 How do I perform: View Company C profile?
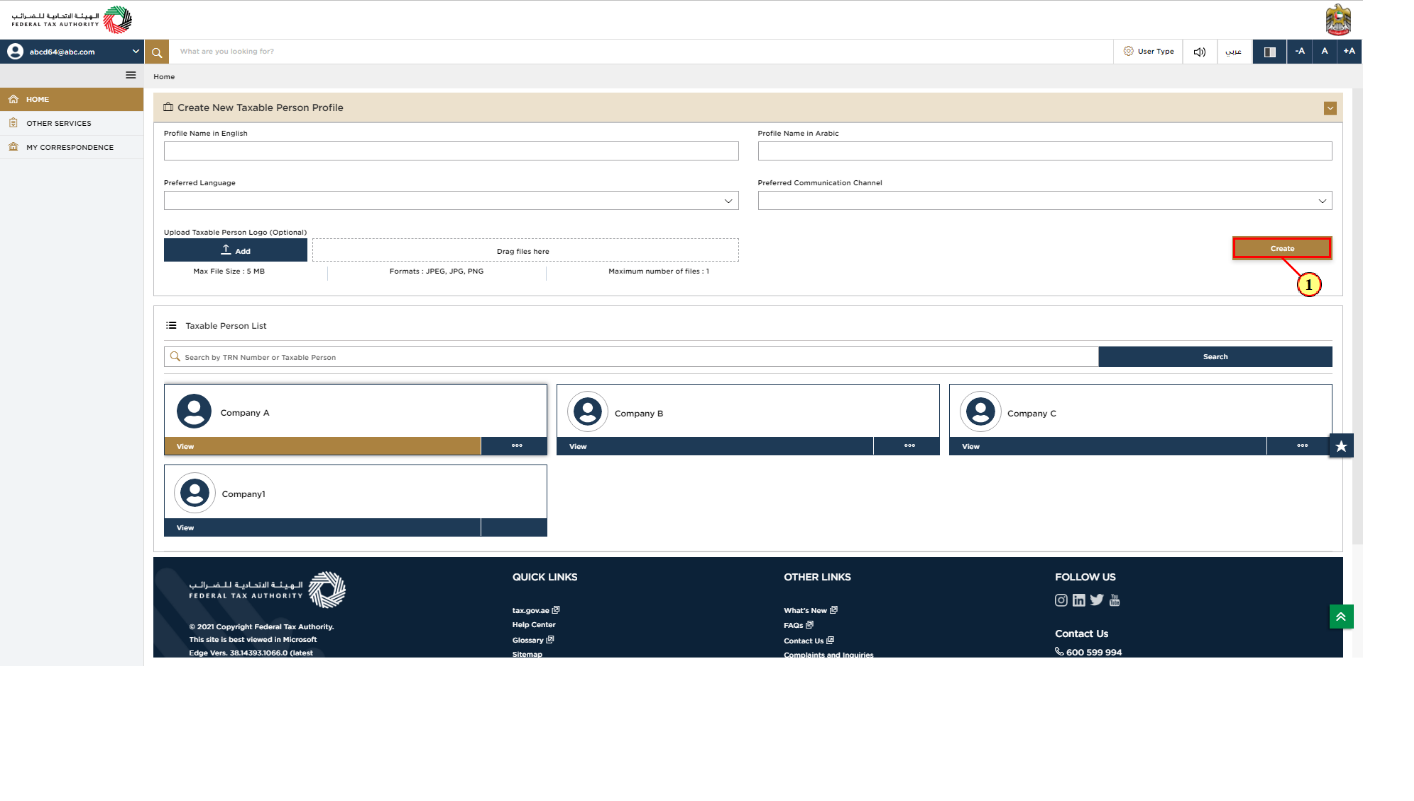(x=1107, y=446)
